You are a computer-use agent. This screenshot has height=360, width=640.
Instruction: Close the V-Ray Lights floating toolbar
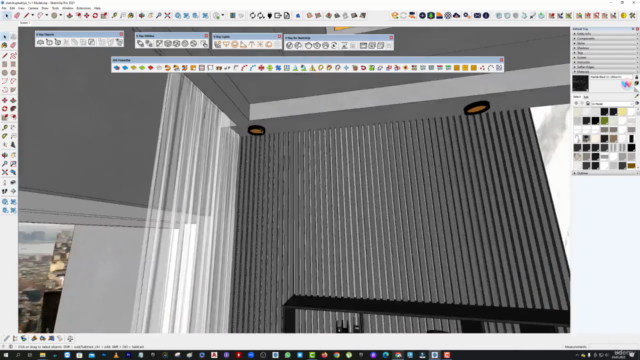(280, 36)
